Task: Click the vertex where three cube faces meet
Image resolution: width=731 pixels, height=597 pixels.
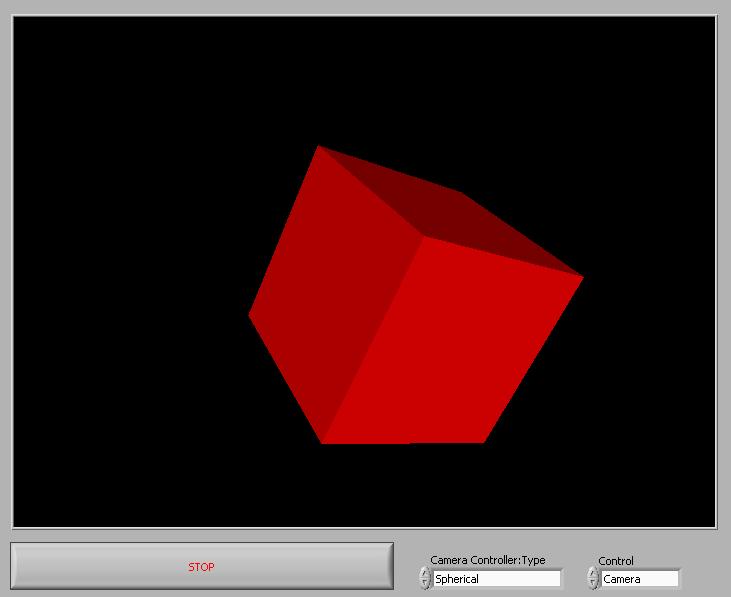Action: [423, 237]
